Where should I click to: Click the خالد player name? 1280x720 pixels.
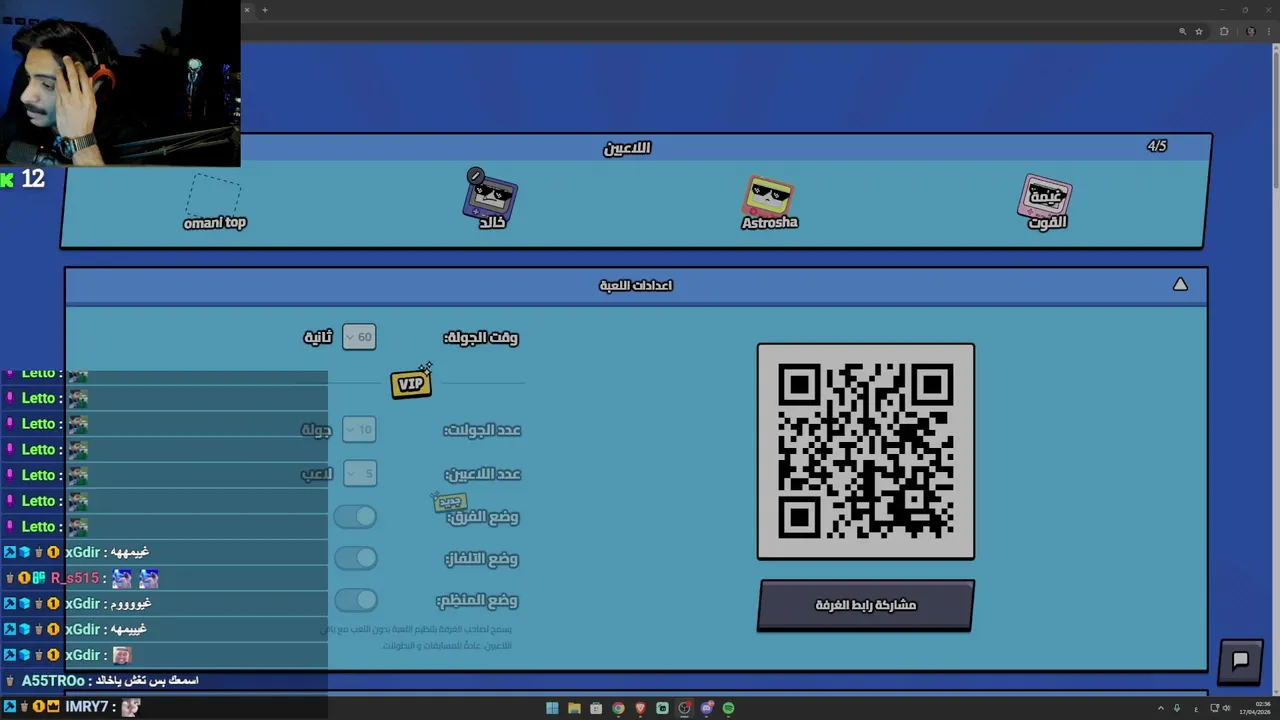[492, 223]
